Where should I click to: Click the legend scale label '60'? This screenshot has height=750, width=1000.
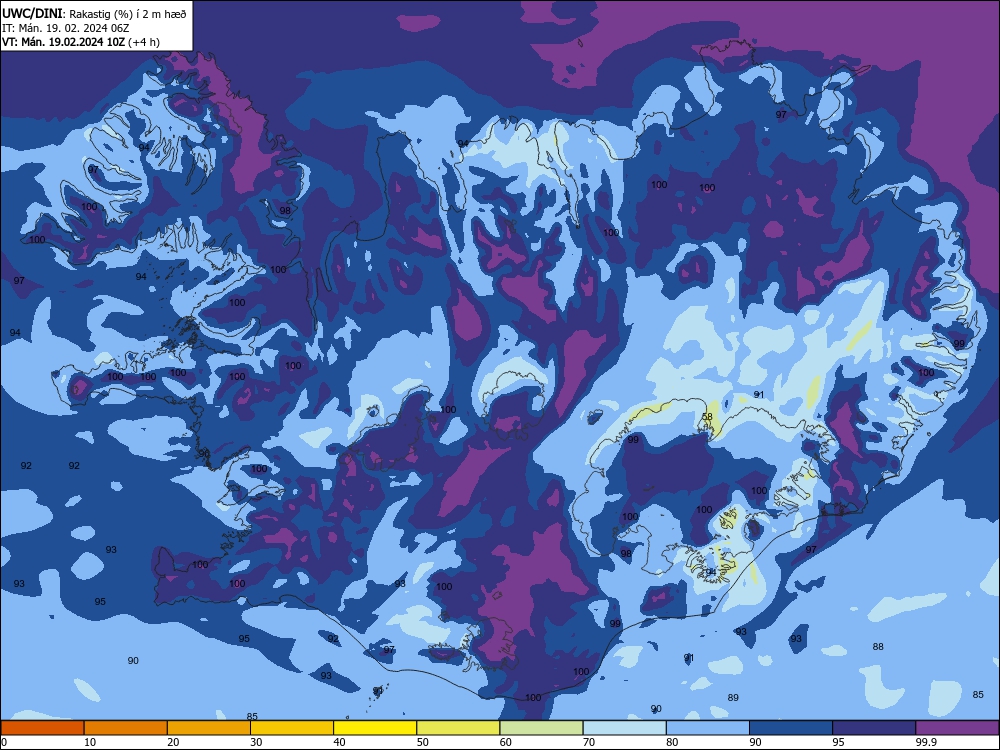coord(506,742)
